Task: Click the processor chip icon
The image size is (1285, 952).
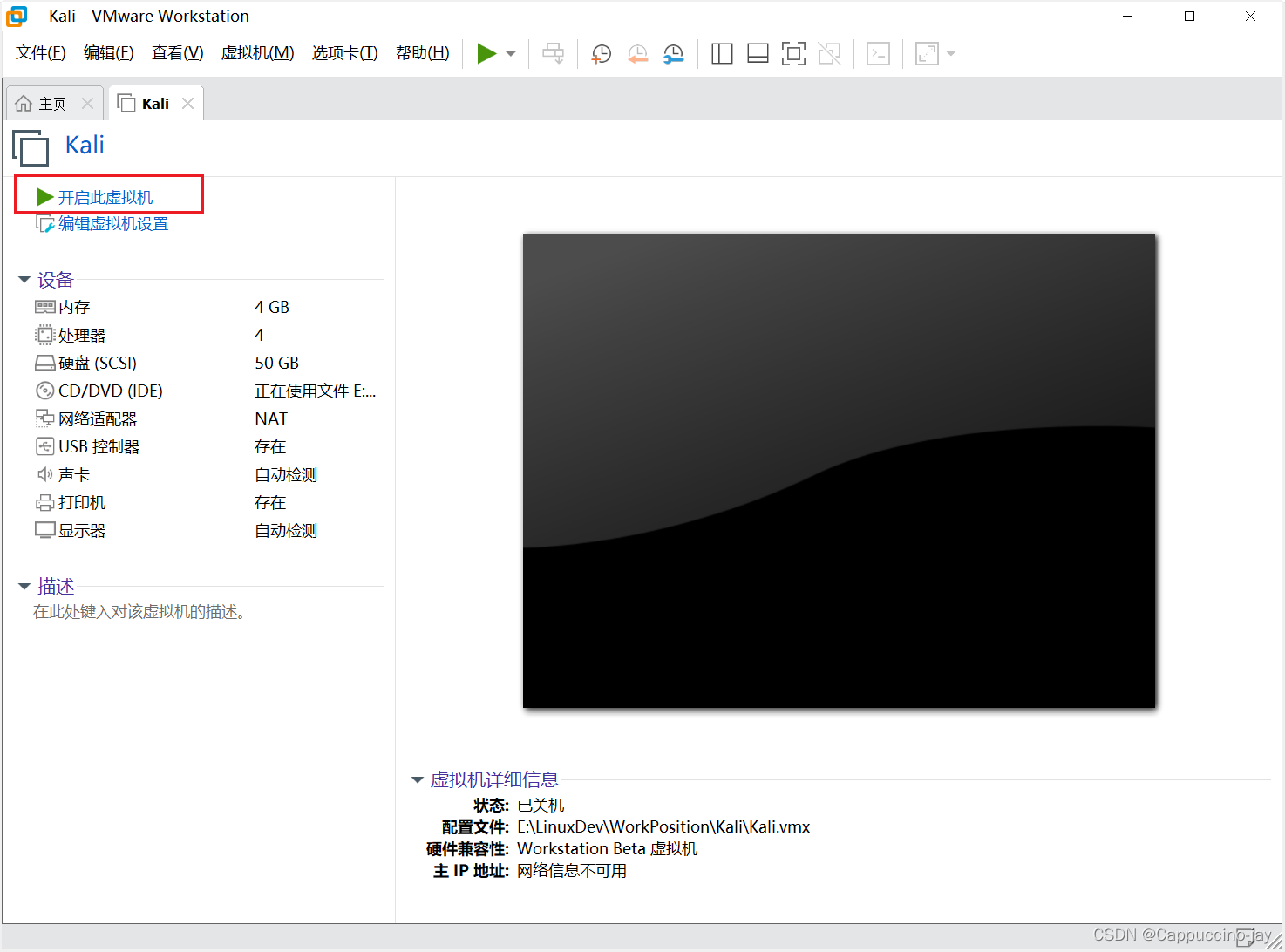Action: pyautogui.click(x=45, y=335)
